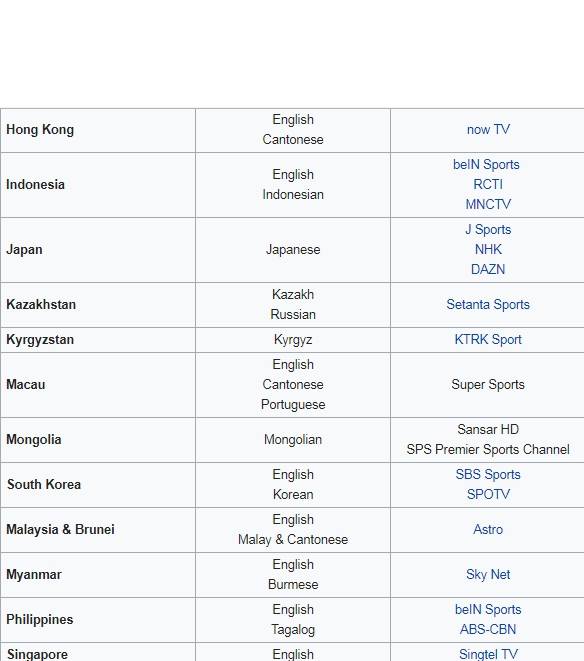This screenshot has width=584, height=661.
Task: Open the J Sports link
Action: pyautogui.click(x=488, y=229)
